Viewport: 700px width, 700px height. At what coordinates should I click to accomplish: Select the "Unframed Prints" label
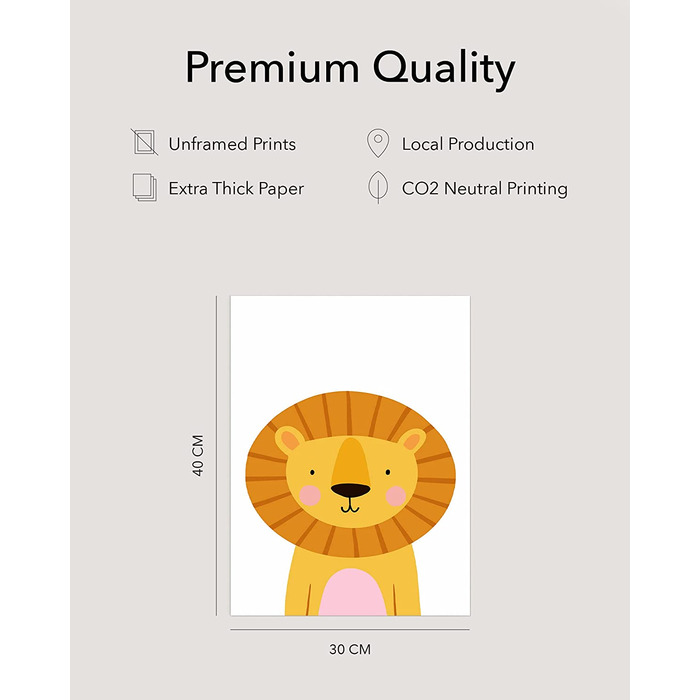click(x=232, y=144)
